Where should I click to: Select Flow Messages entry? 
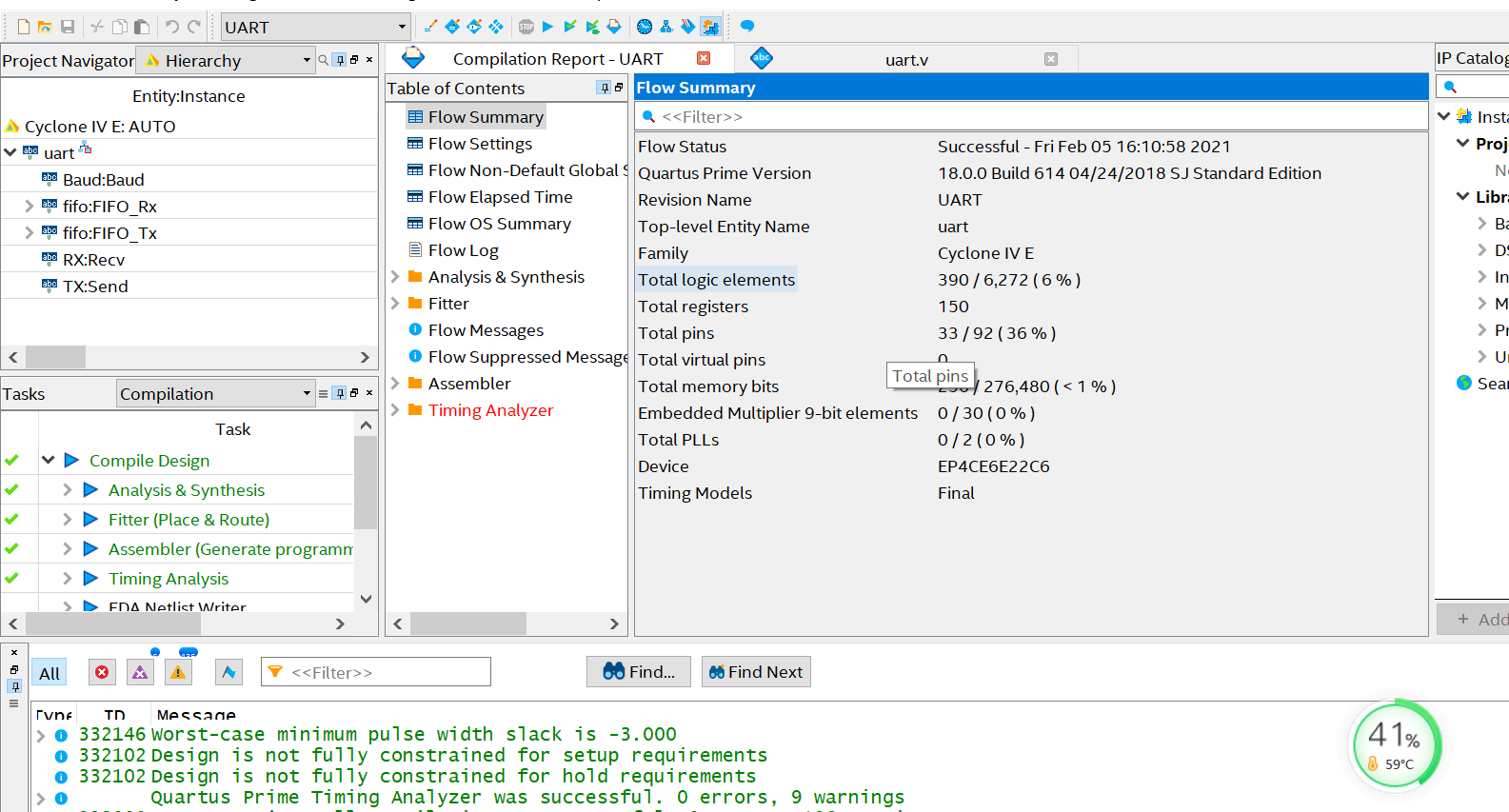tap(486, 330)
